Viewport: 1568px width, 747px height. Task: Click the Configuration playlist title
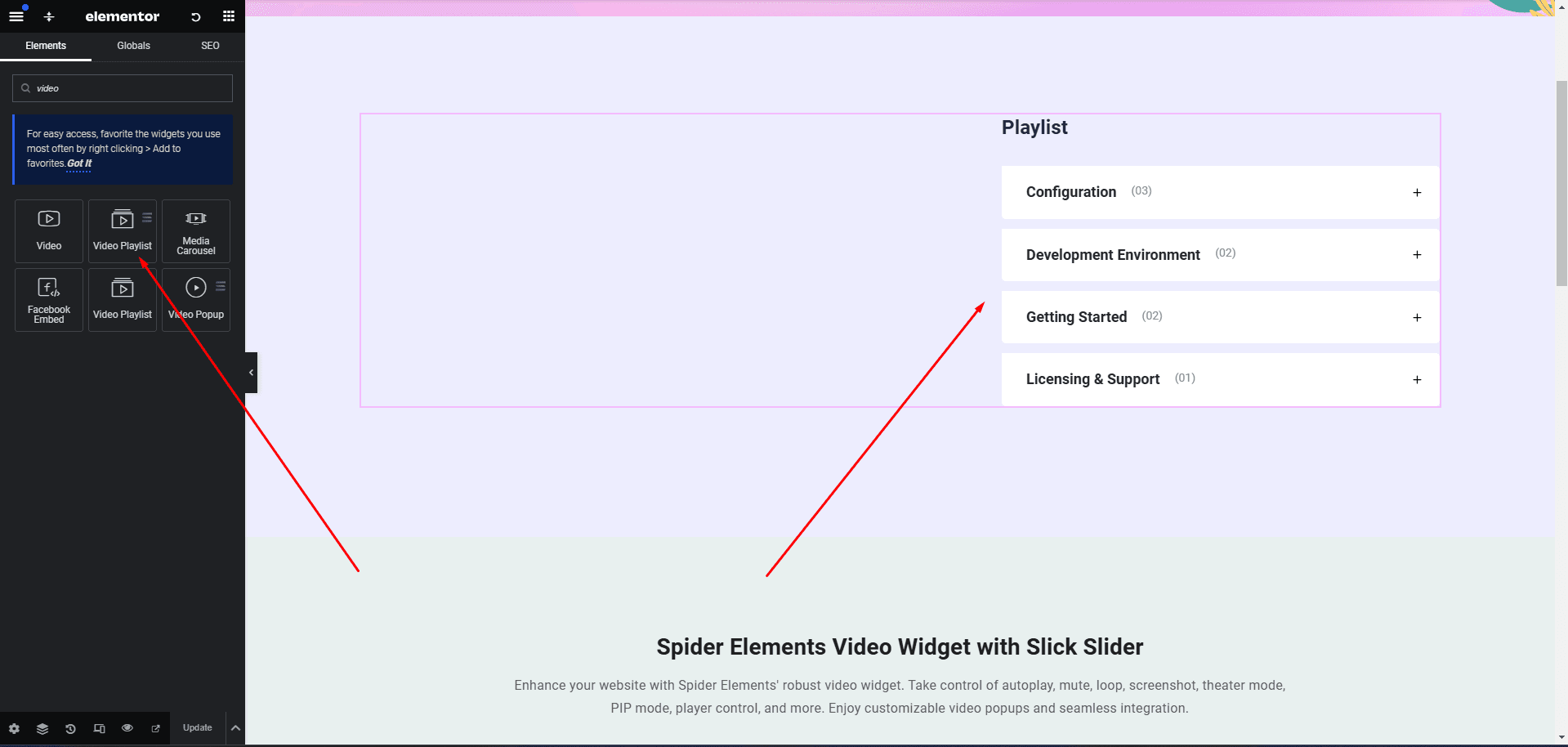1071,192
